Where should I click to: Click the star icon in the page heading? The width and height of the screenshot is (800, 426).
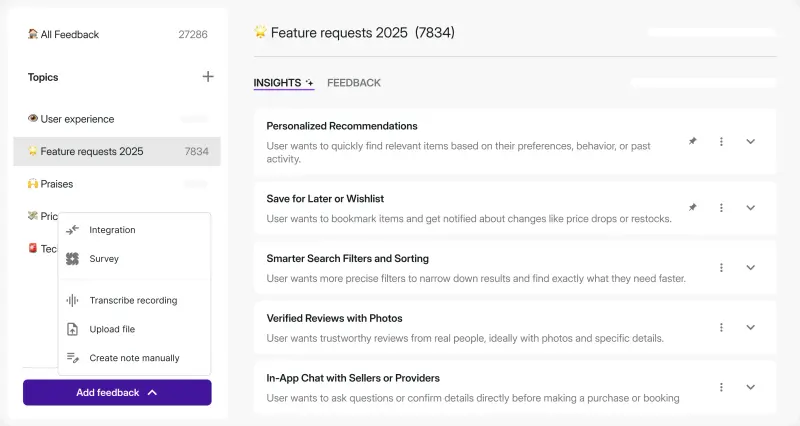pos(260,32)
